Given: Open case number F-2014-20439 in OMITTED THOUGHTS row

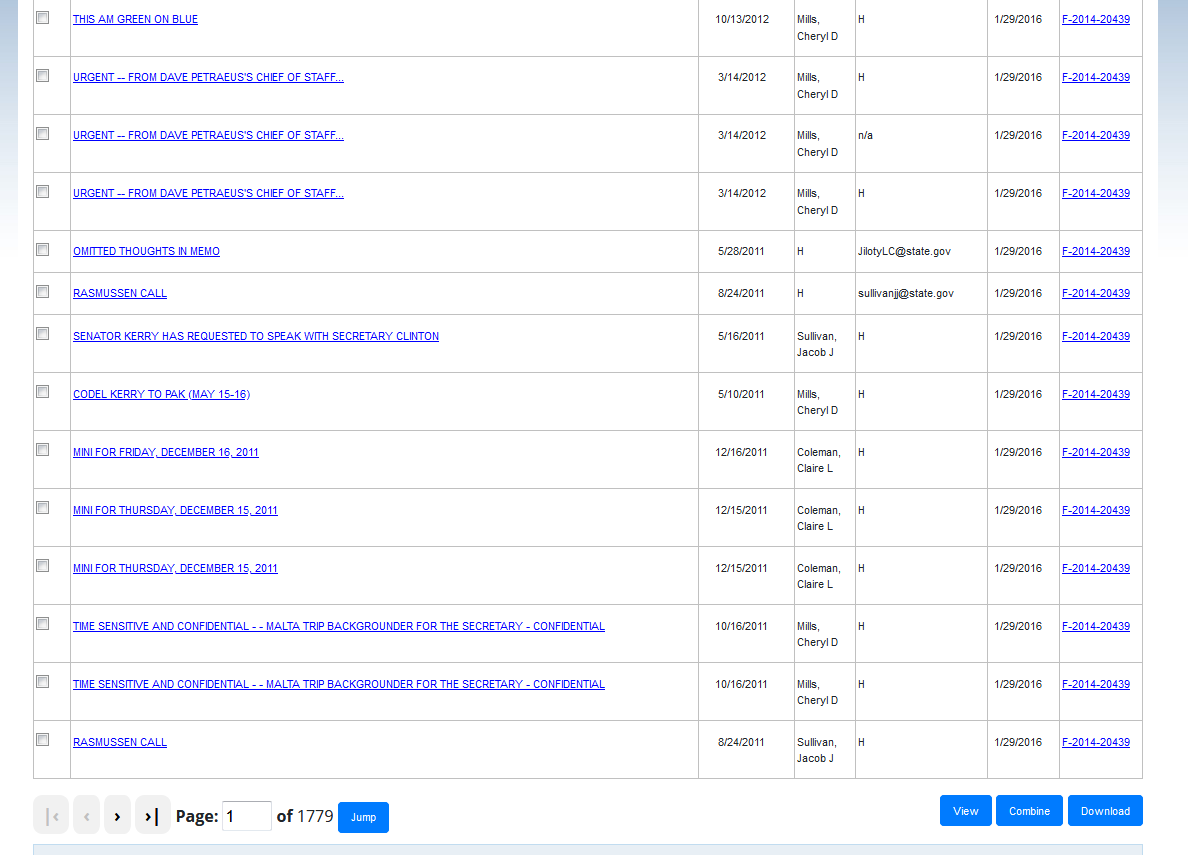Looking at the screenshot, I should click(x=1096, y=251).
